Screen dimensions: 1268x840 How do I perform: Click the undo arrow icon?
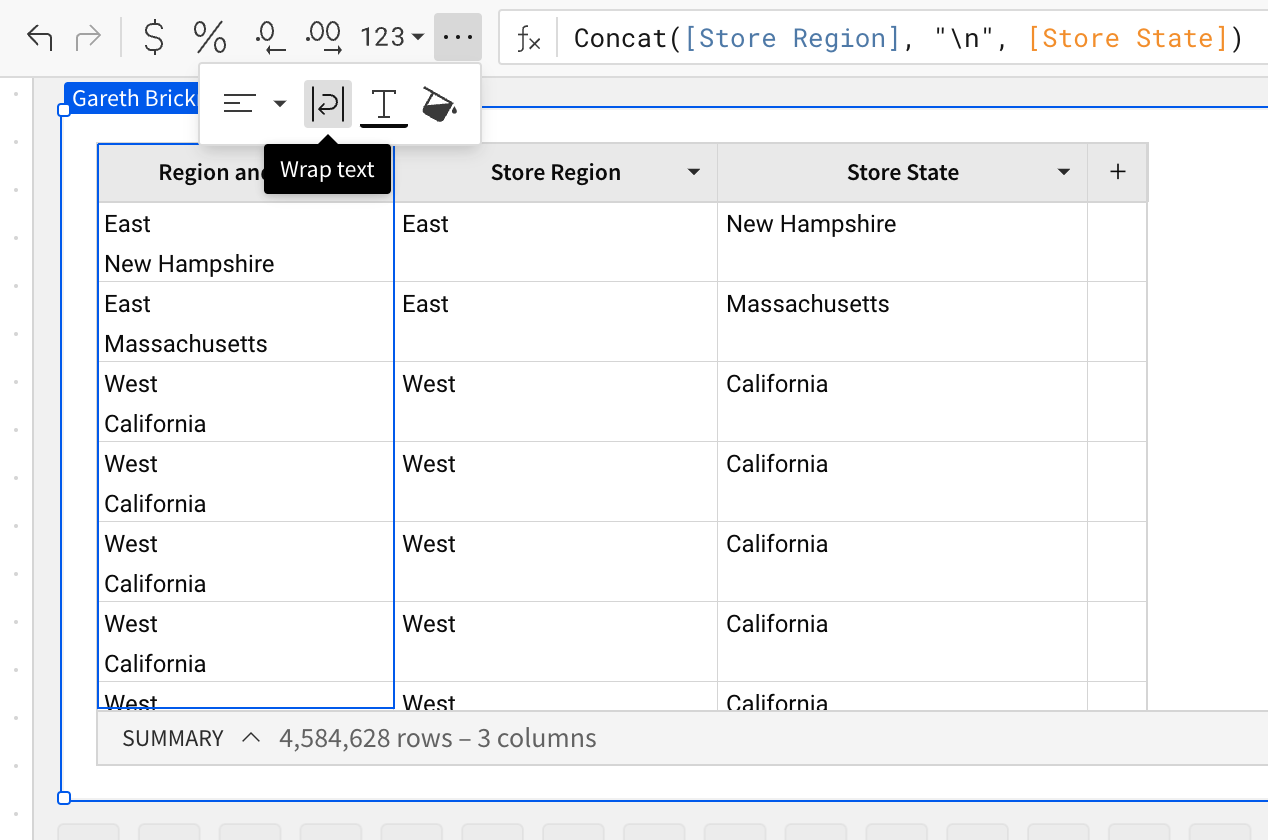point(40,38)
